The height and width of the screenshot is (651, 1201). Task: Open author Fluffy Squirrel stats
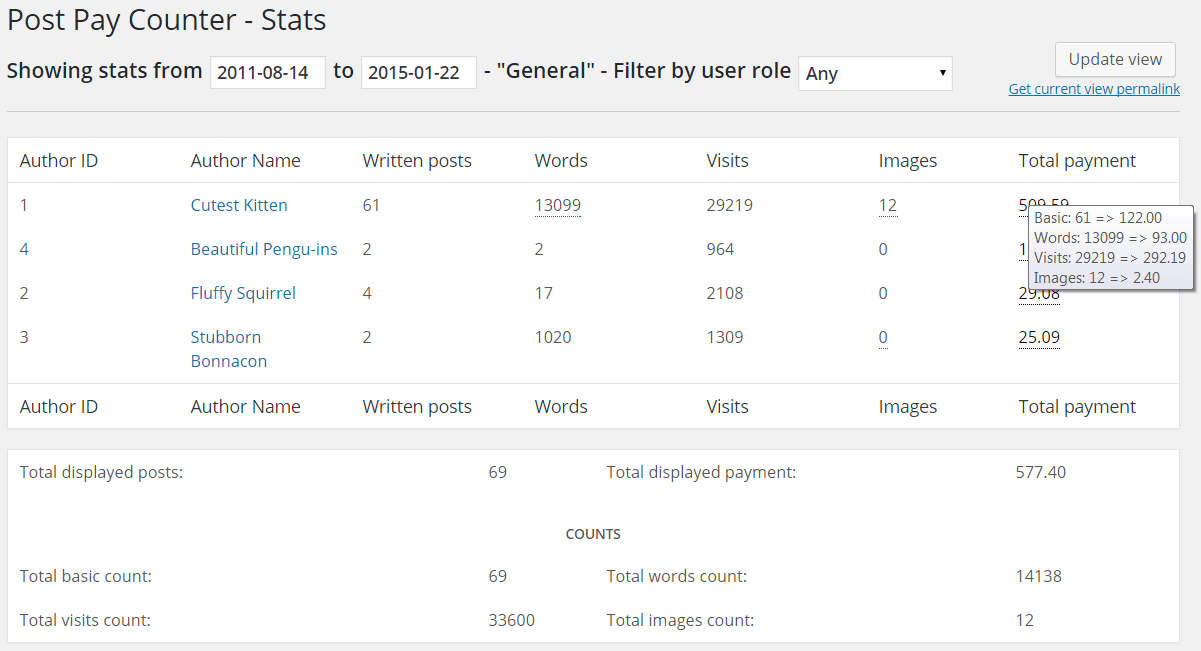243,293
